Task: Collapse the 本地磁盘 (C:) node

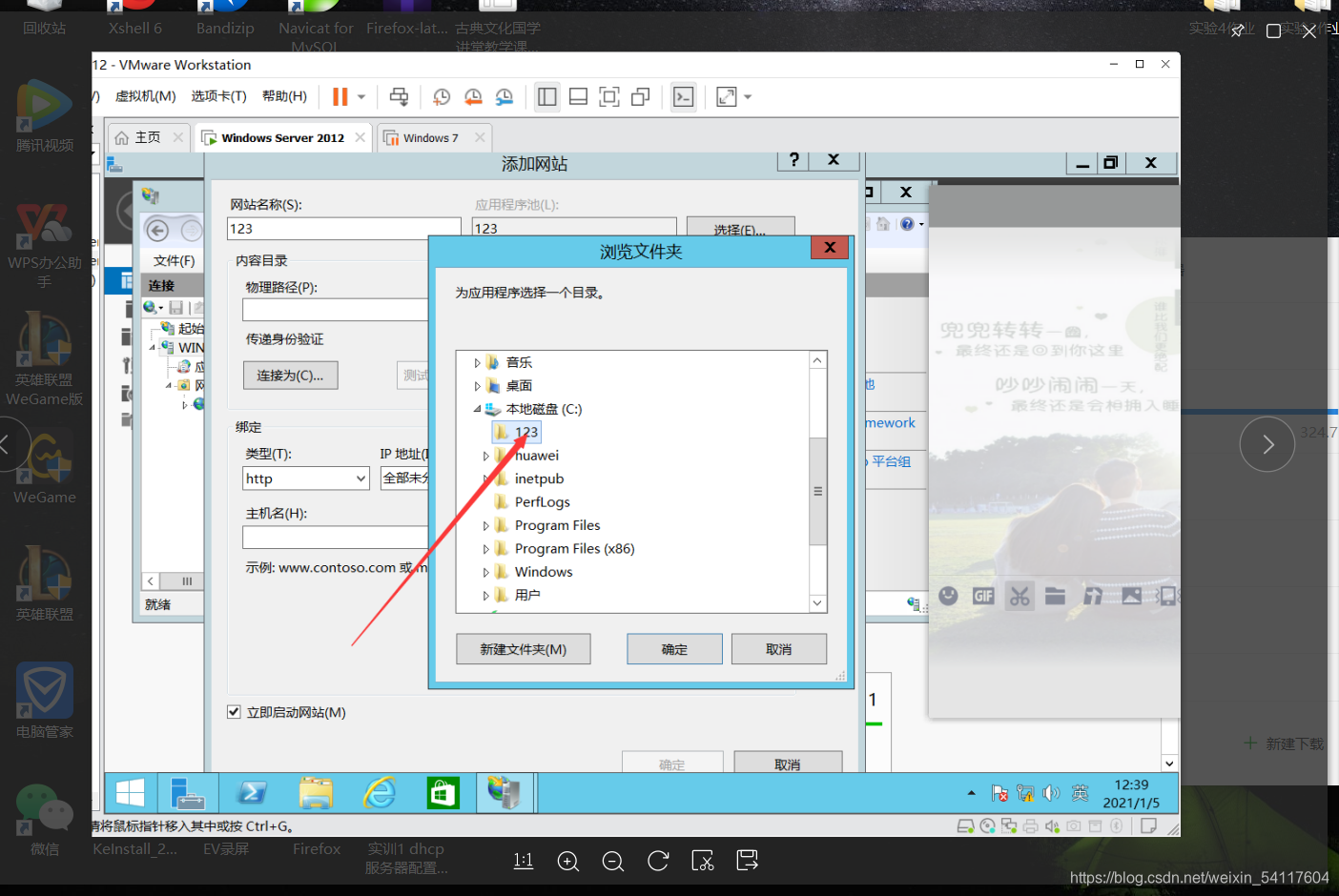Action: pyautogui.click(x=477, y=409)
